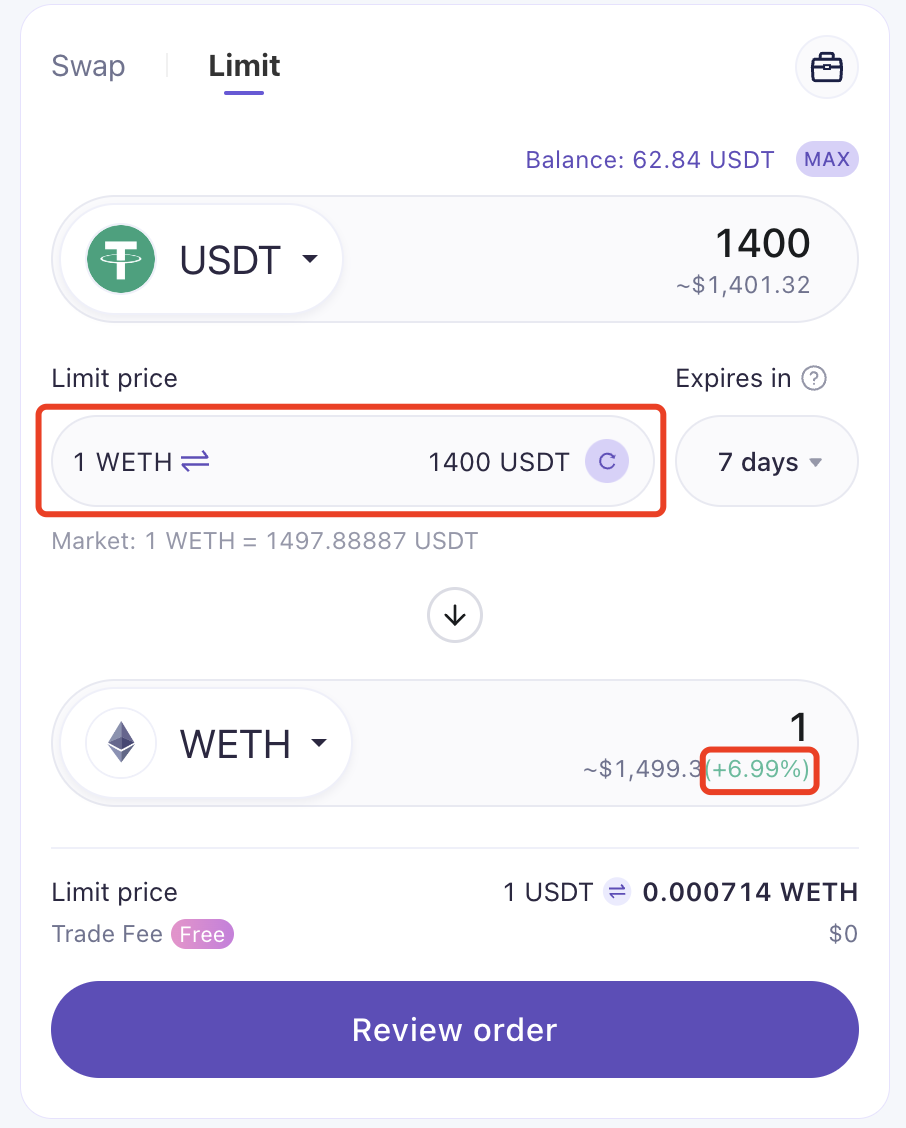Image resolution: width=906 pixels, height=1128 pixels.
Task: Reset limit price with refresh icon
Action: (607, 461)
